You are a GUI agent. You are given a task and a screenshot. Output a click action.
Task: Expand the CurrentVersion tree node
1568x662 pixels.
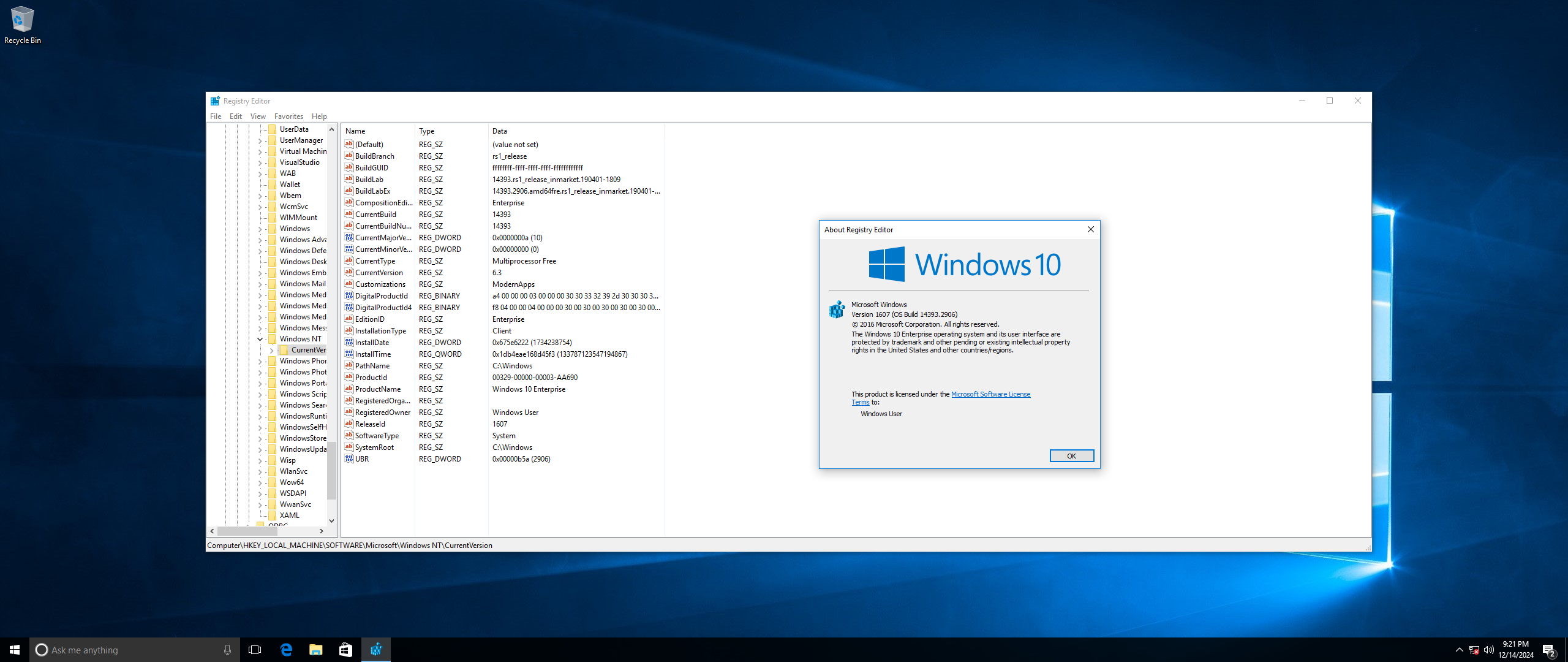[x=271, y=350]
